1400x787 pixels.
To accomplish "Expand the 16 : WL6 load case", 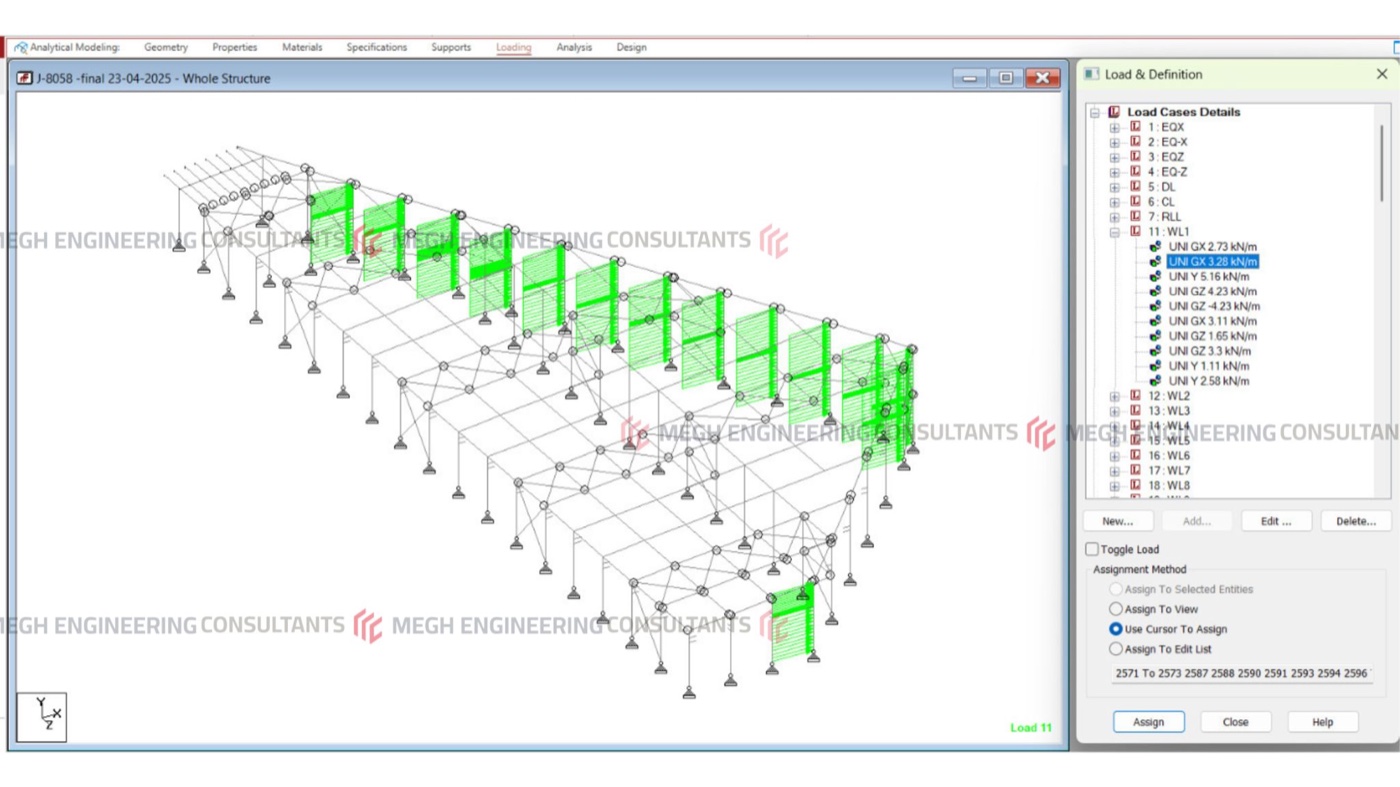I will click(1115, 457).
